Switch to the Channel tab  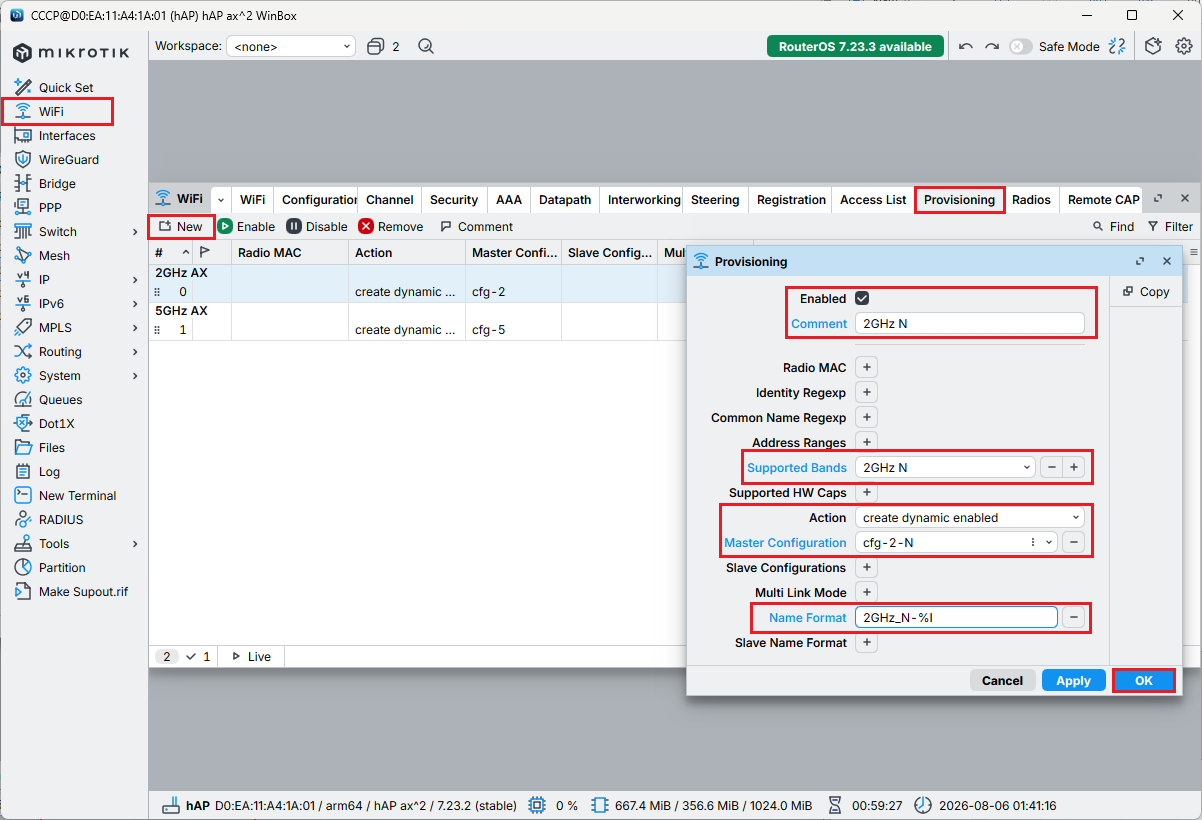(x=390, y=200)
